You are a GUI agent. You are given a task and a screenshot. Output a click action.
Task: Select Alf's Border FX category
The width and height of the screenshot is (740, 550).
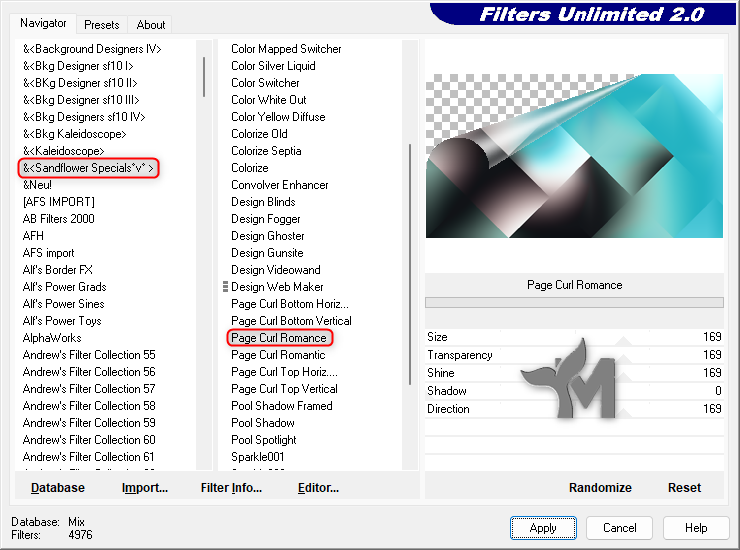(58, 270)
